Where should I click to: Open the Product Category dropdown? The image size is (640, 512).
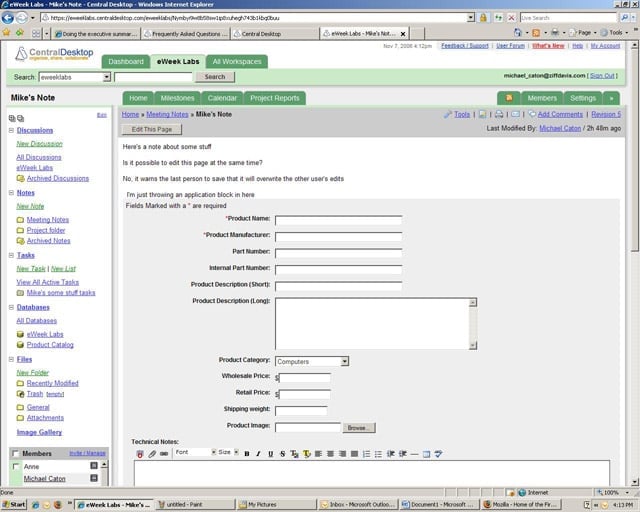coord(344,361)
